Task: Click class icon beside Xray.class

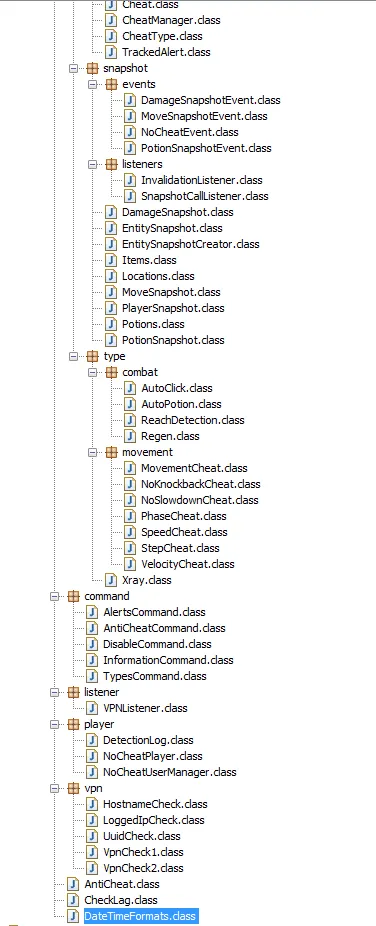Action: point(111,580)
